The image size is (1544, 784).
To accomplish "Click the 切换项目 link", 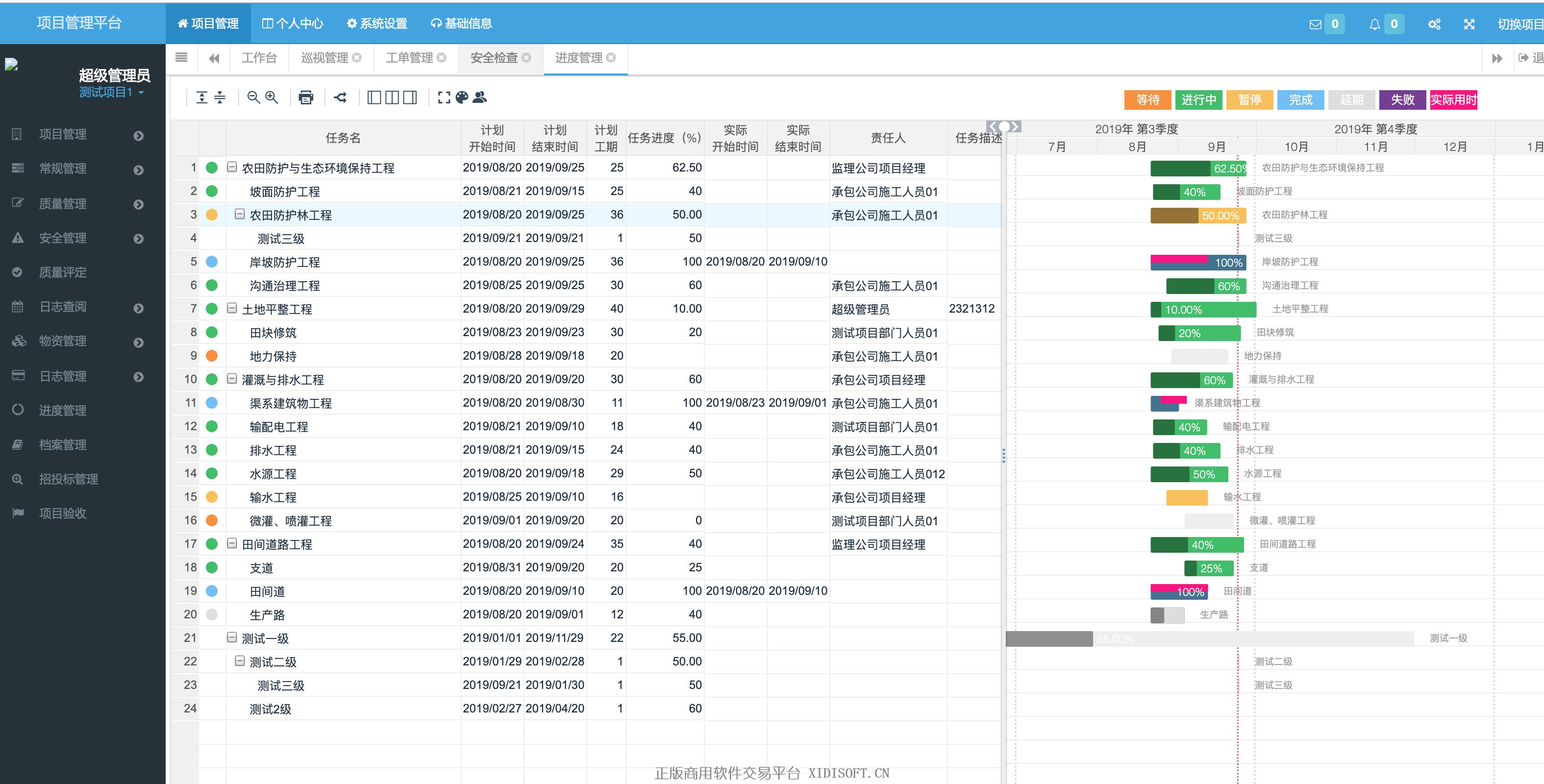I will point(1520,24).
